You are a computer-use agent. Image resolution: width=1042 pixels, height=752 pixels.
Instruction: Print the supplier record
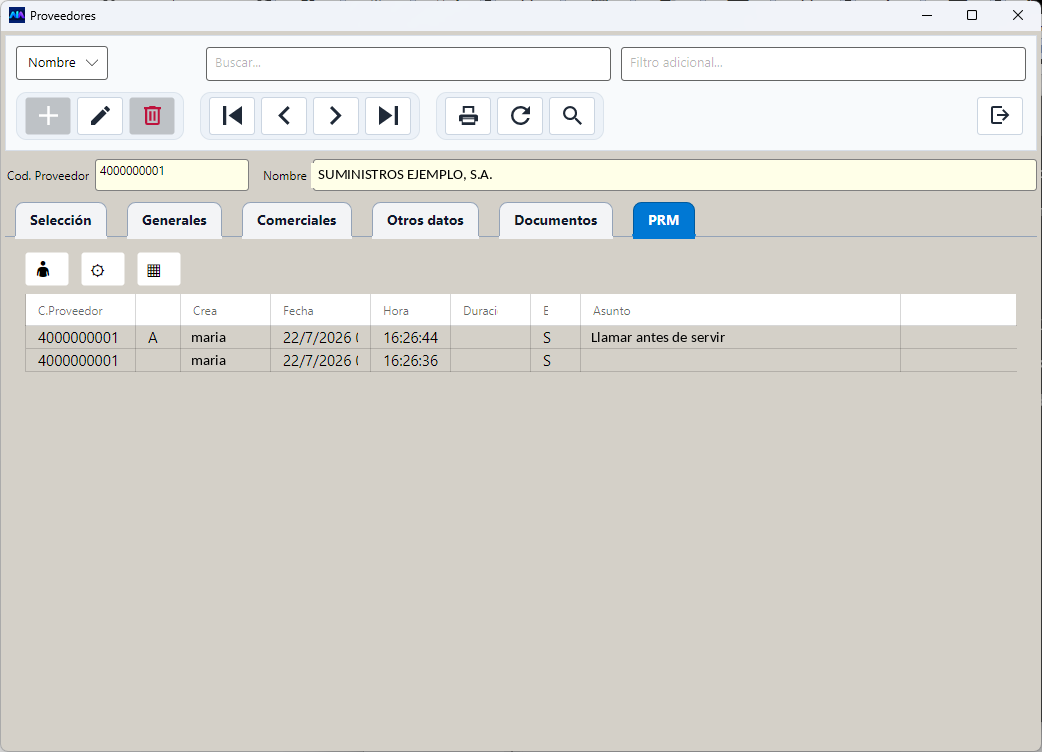coord(468,116)
